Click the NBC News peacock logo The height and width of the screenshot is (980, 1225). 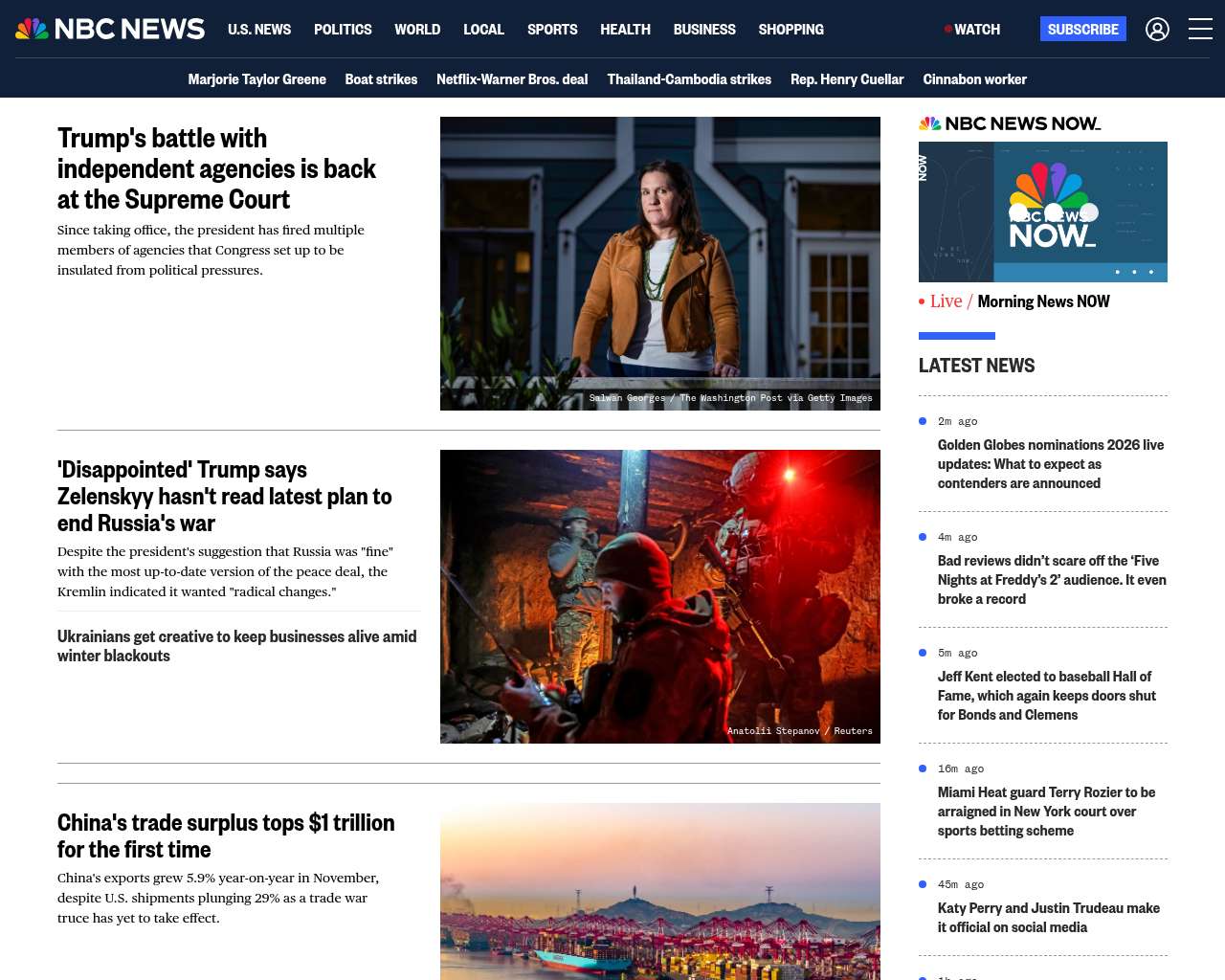[x=110, y=30]
